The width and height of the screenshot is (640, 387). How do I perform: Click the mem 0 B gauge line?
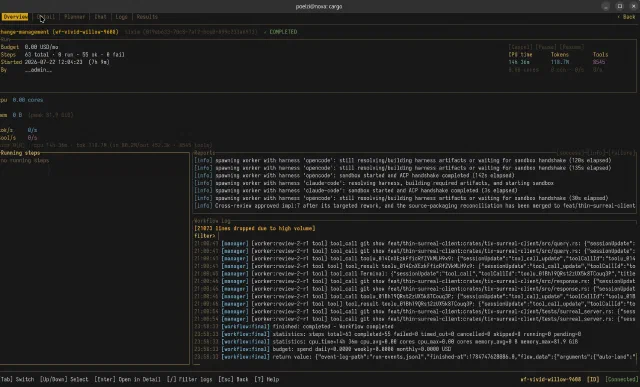[37, 115]
